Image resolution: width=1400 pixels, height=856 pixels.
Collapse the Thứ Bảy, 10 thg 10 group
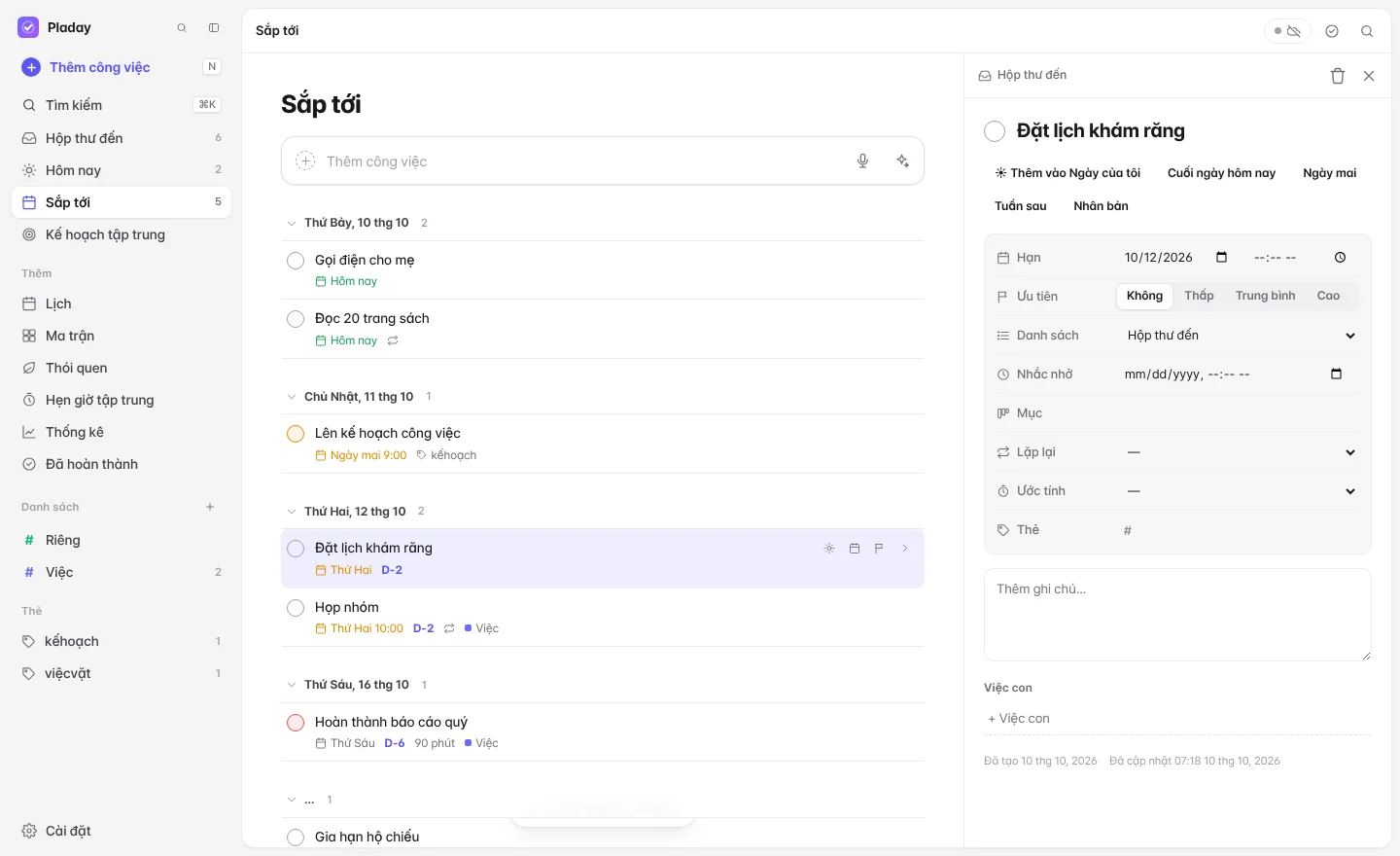[x=291, y=224]
